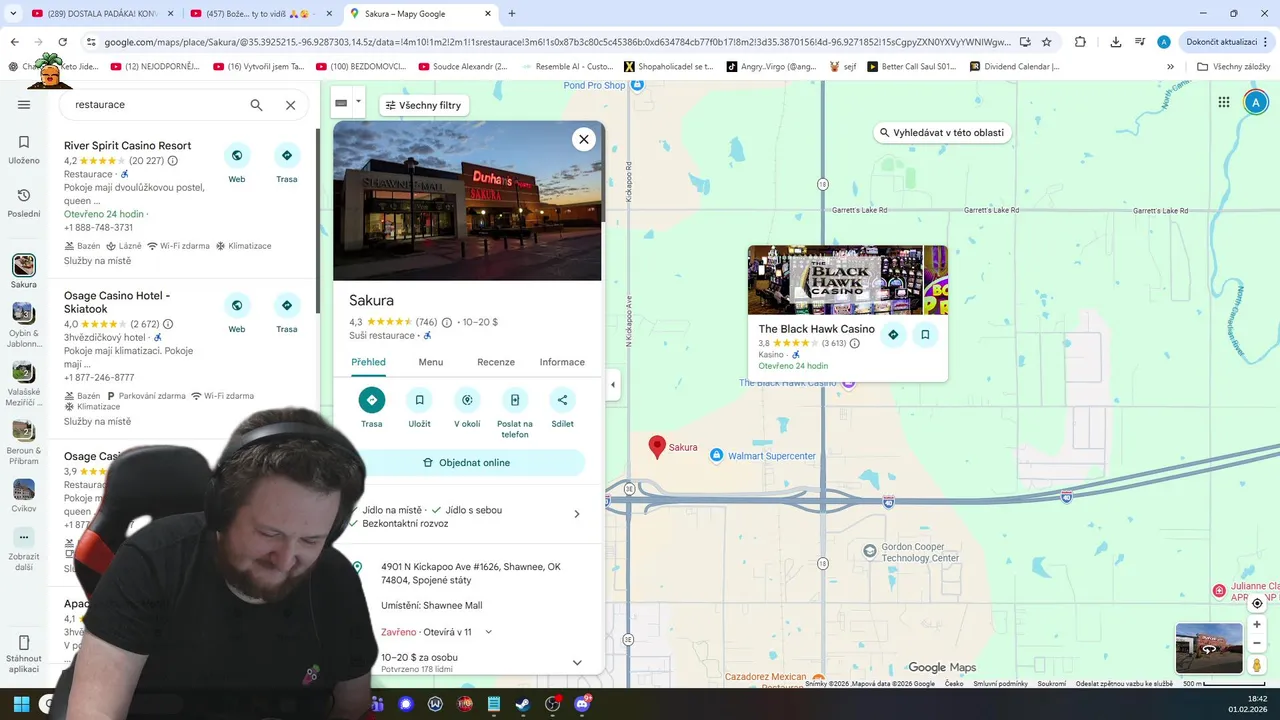The image size is (1280, 720).
Task: Click into the restaurace search field
Action: point(155,104)
